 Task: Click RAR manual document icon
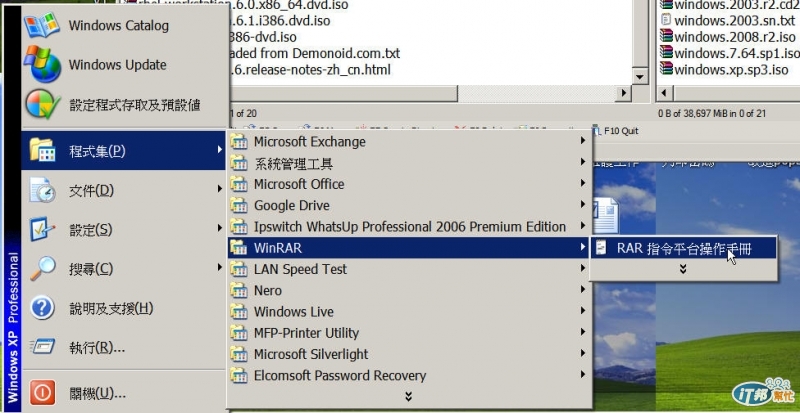(x=602, y=249)
